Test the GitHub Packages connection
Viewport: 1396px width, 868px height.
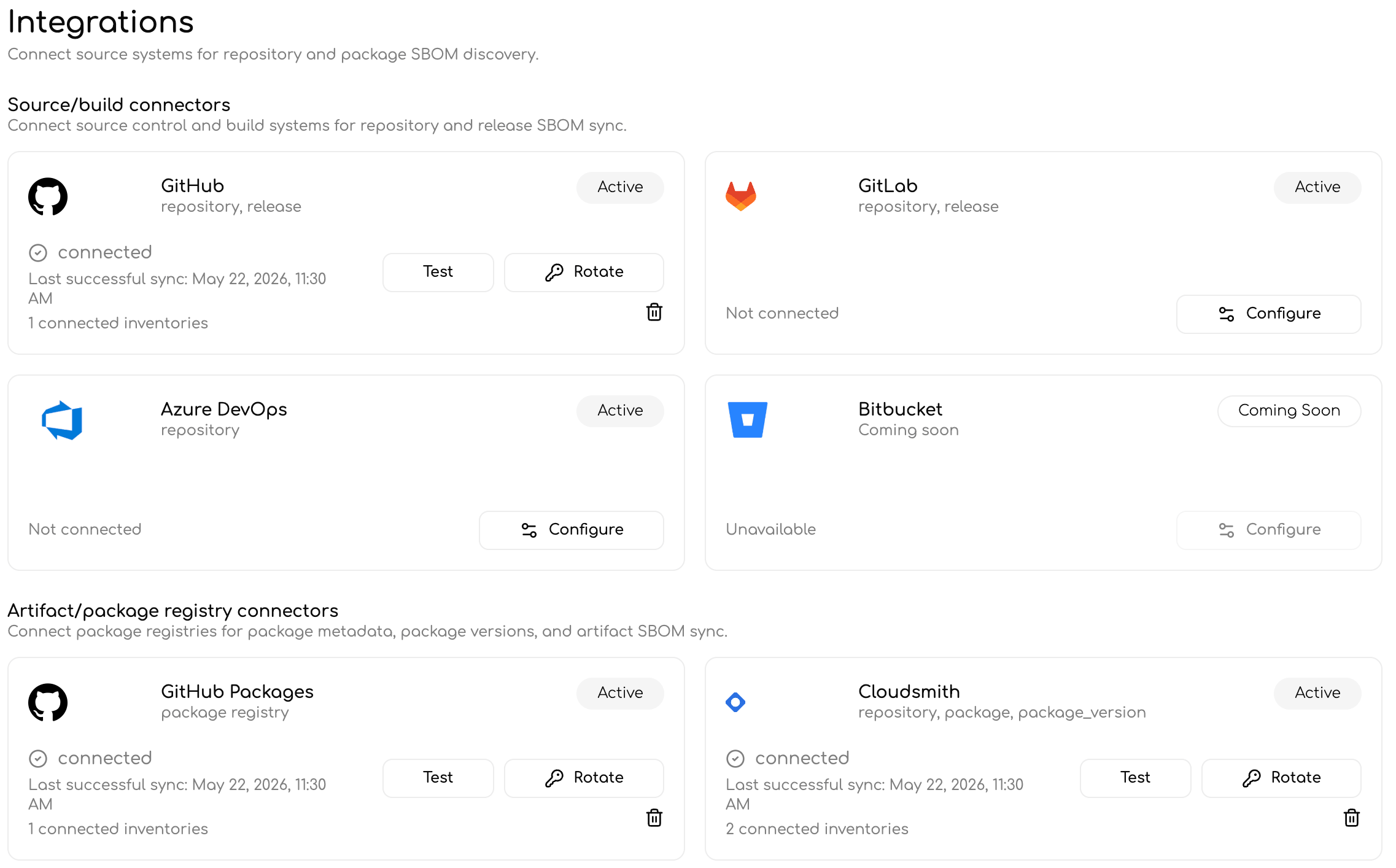click(x=438, y=778)
